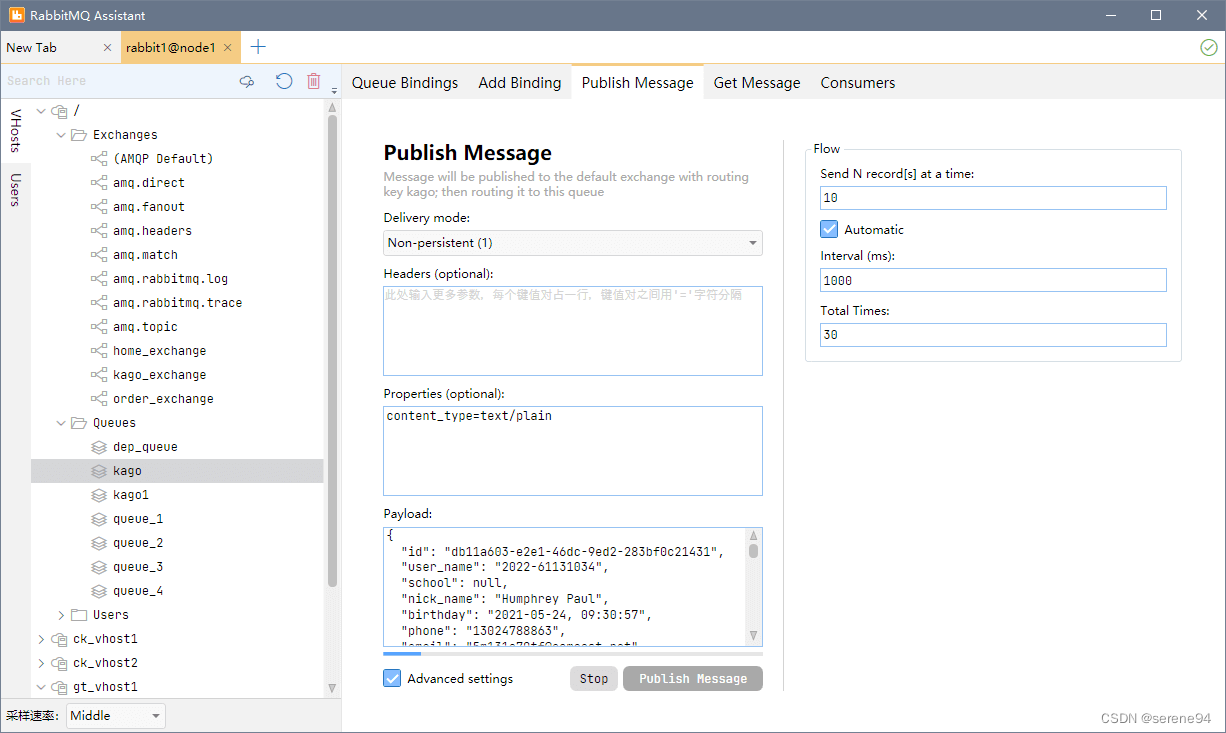Collapse the gt_vhost1 node
1226x733 pixels.
point(41,687)
